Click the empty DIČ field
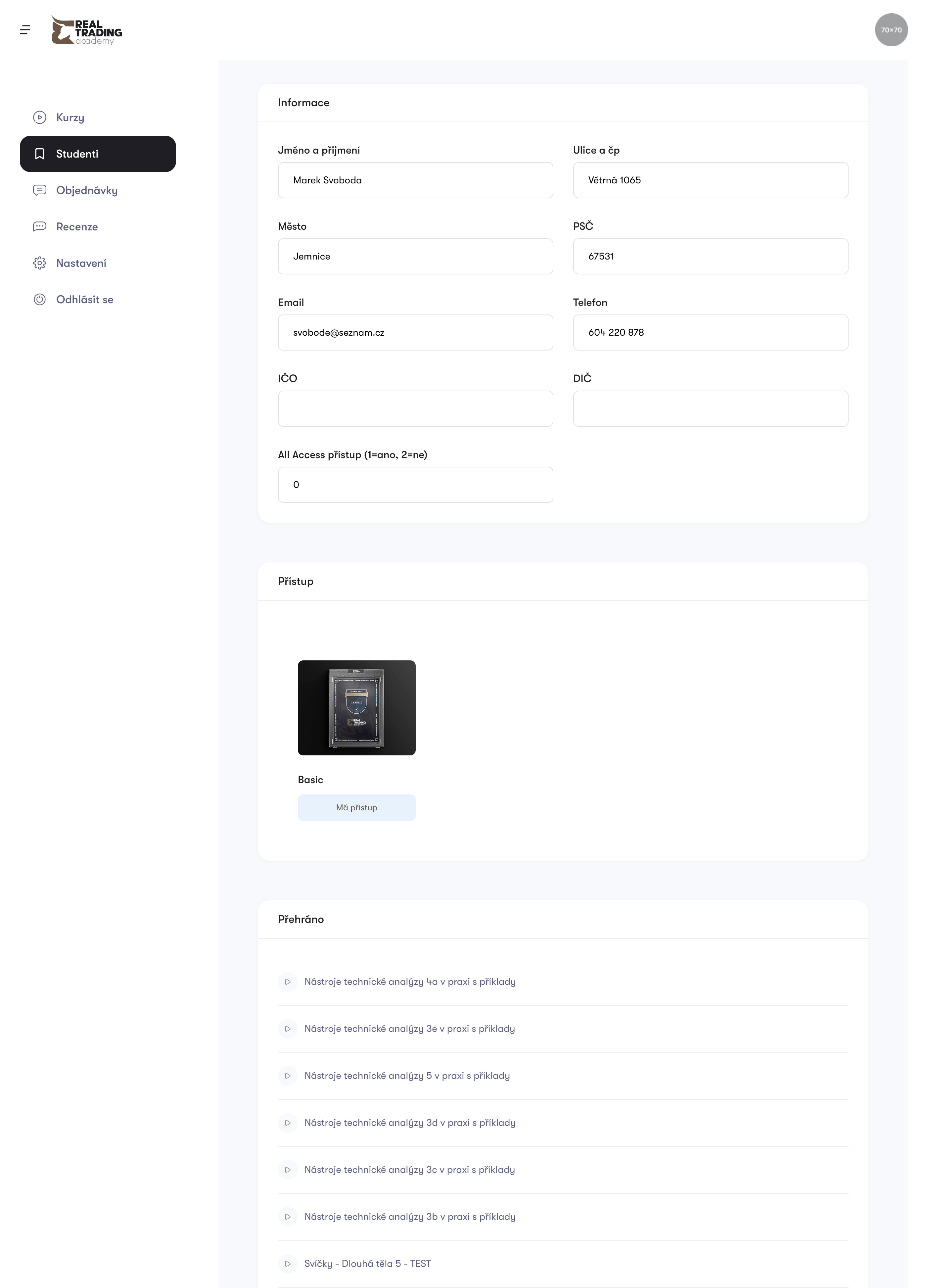The height and width of the screenshot is (1288, 928). (711, 408)
